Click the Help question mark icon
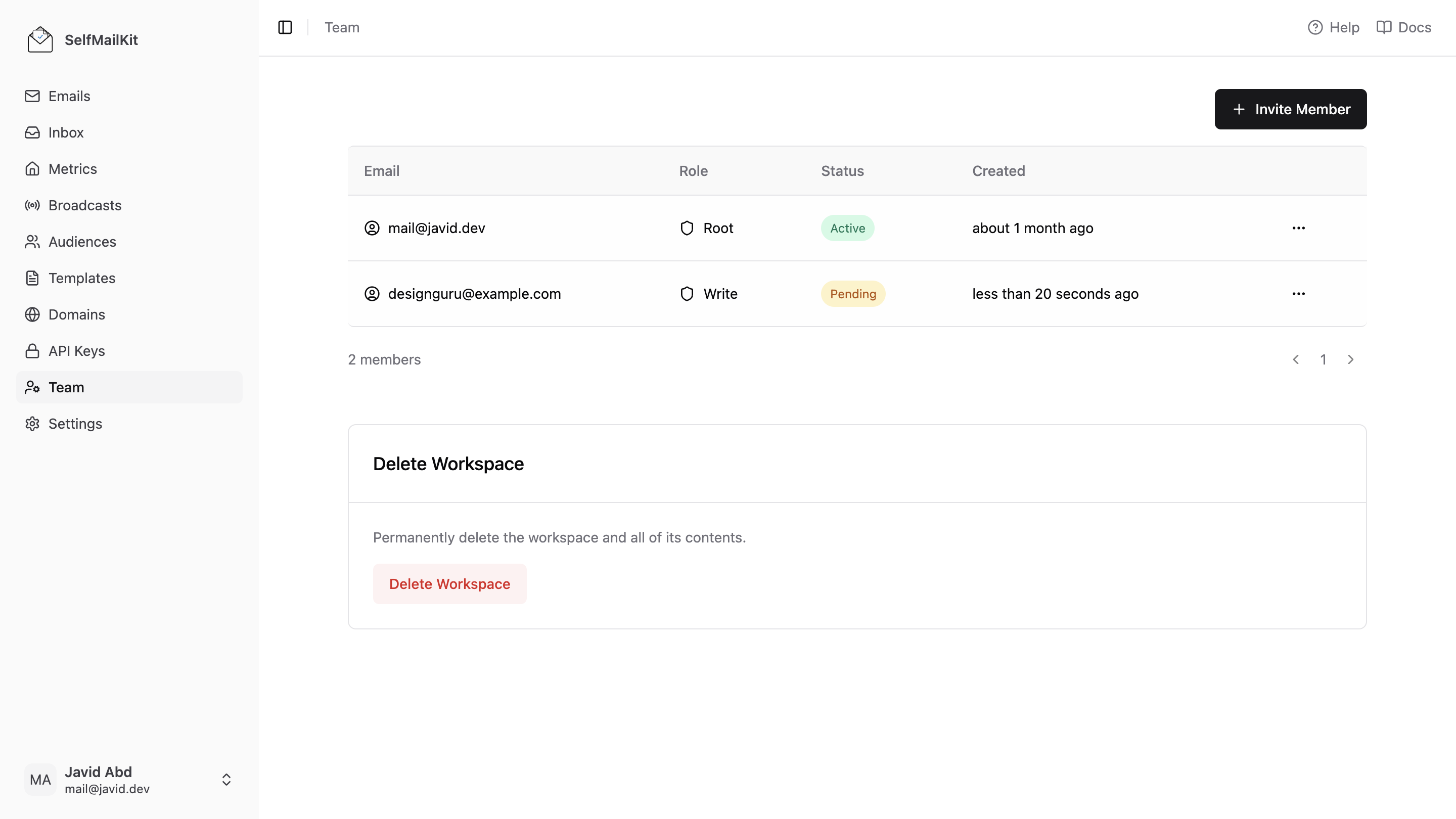 pyautogui.click(x=1315, y=27)
